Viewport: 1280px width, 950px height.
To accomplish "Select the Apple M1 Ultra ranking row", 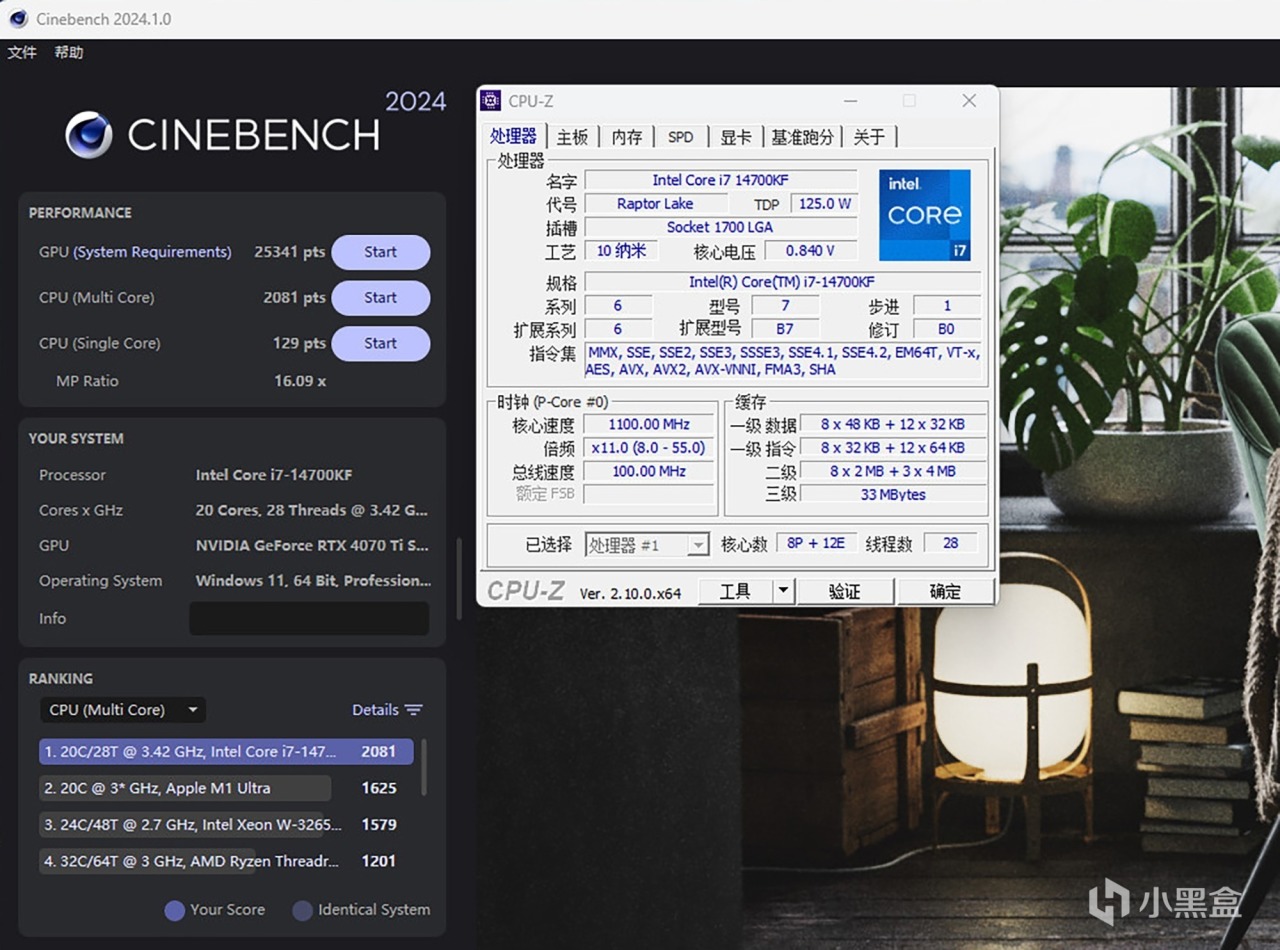I will coord(226,788).
